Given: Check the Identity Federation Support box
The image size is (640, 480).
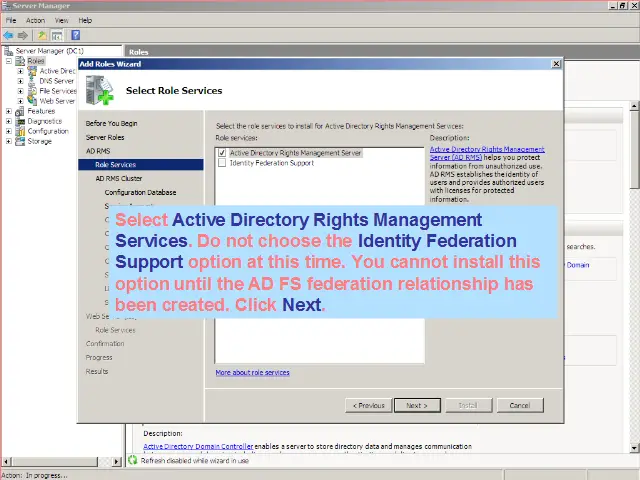Looking at the screenshot, I should pyautogui.click(x=222, y=163).
